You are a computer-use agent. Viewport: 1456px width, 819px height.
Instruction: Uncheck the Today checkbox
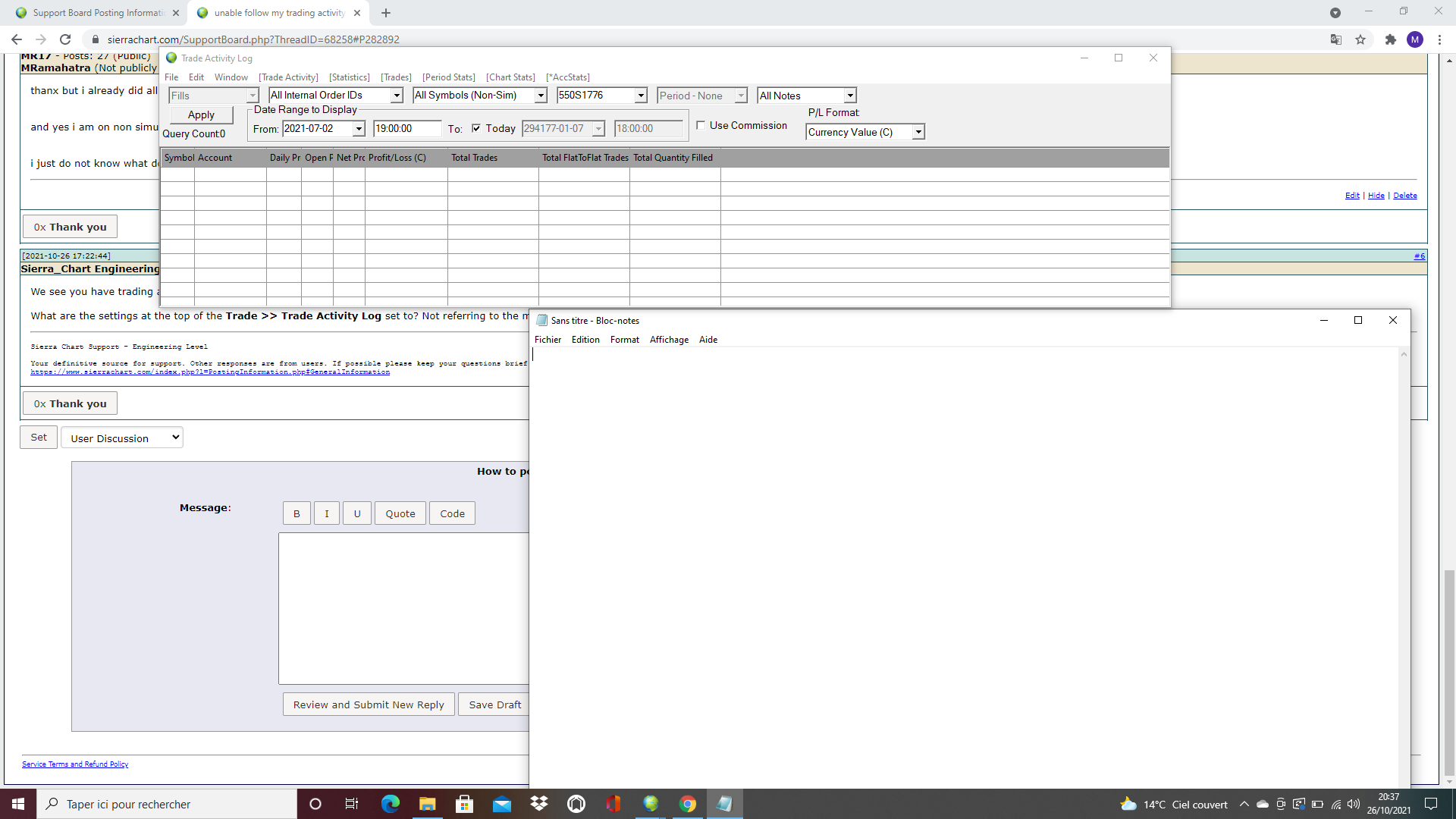(476, 128)
